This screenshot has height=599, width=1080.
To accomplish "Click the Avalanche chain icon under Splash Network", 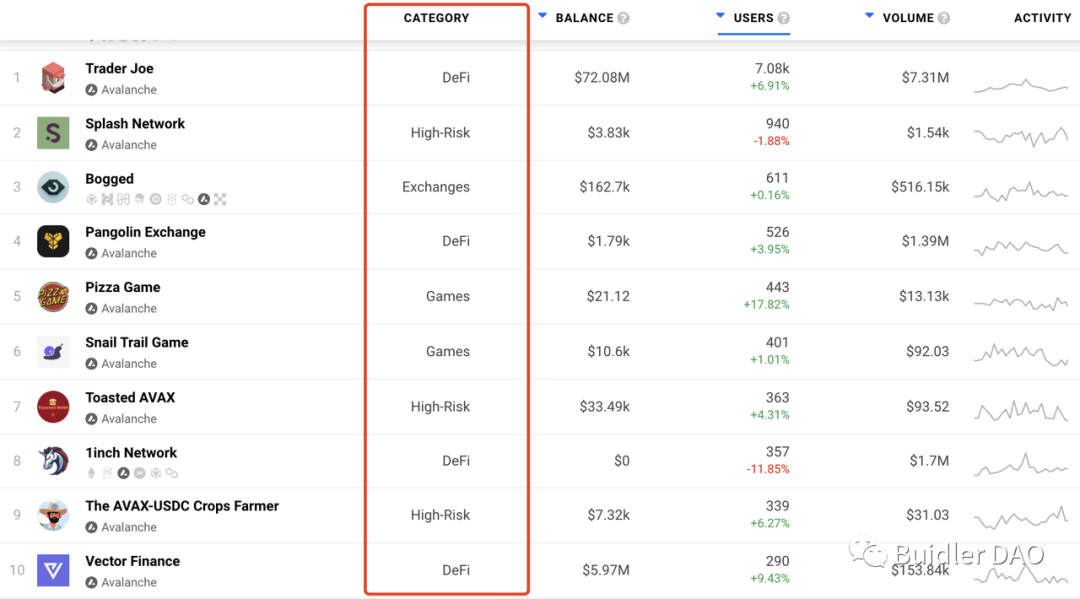I will [x=91, y=145].
